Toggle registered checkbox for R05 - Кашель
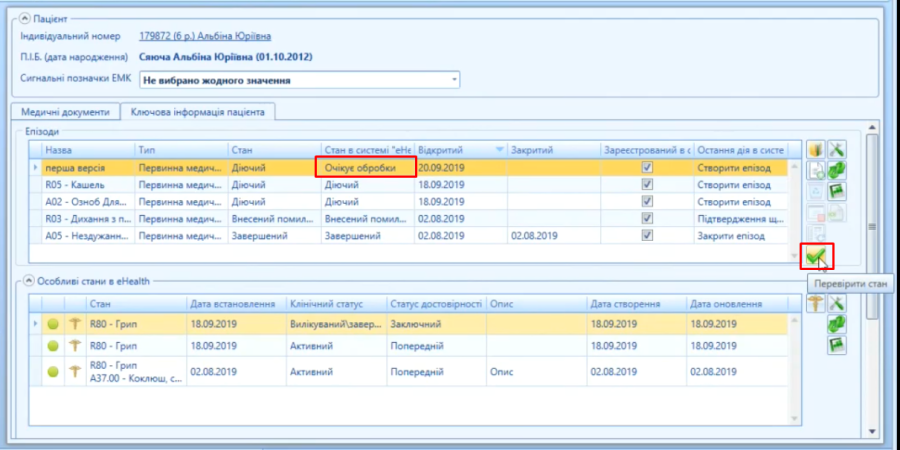 [647, 185]
